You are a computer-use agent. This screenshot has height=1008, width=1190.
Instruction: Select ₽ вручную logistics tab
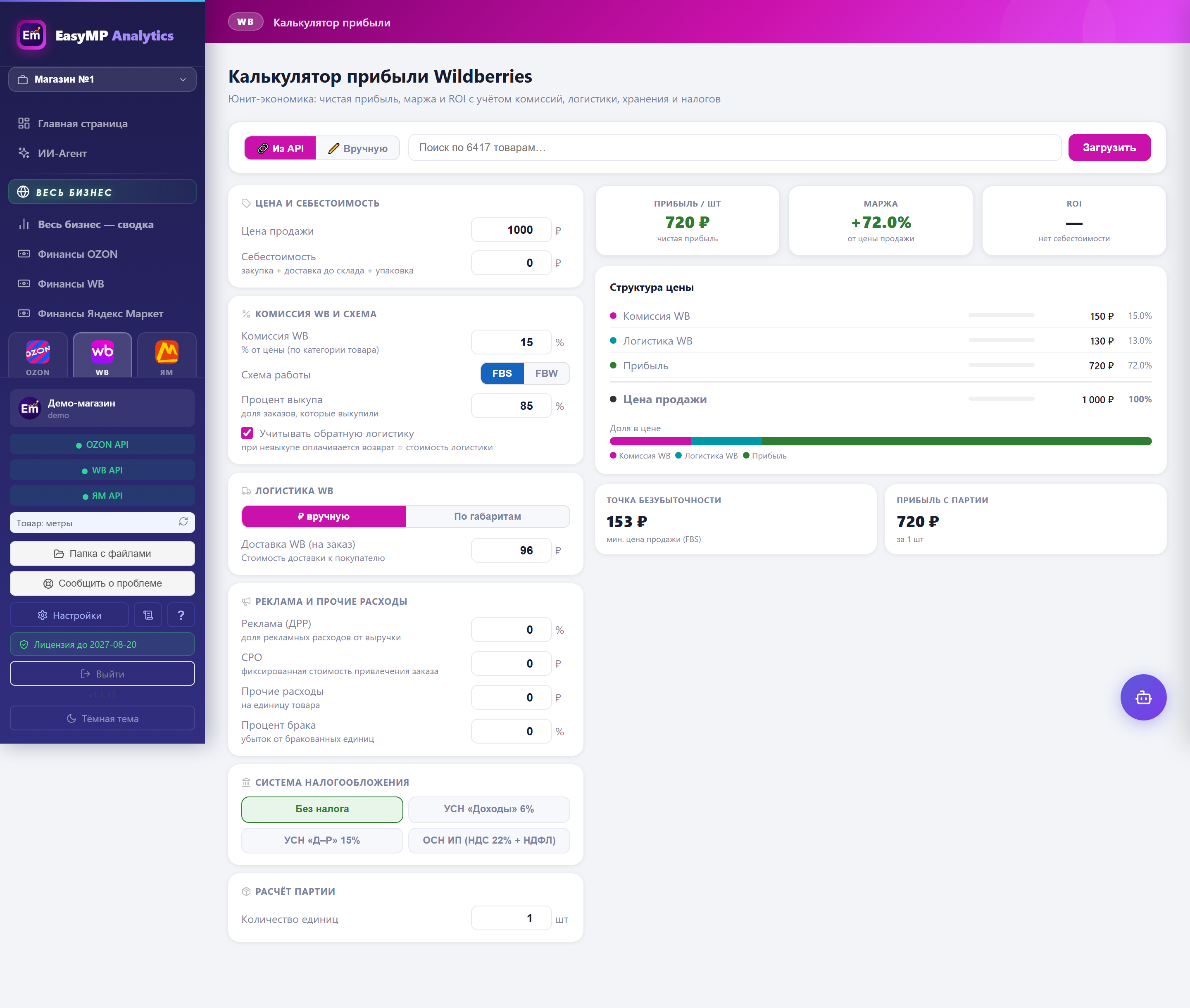324,516
